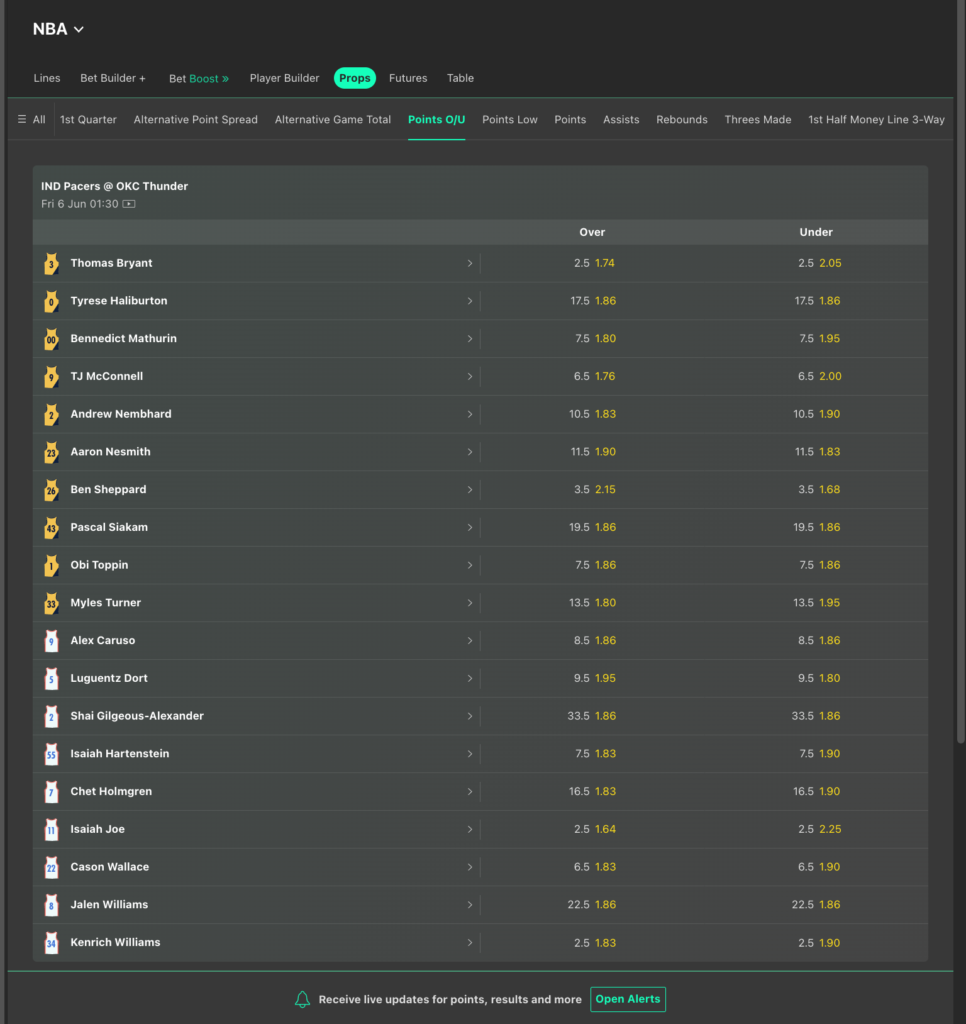Select 1st Half Money Line 3-Way
The image size is (966, 1024).
pos(877,120)
